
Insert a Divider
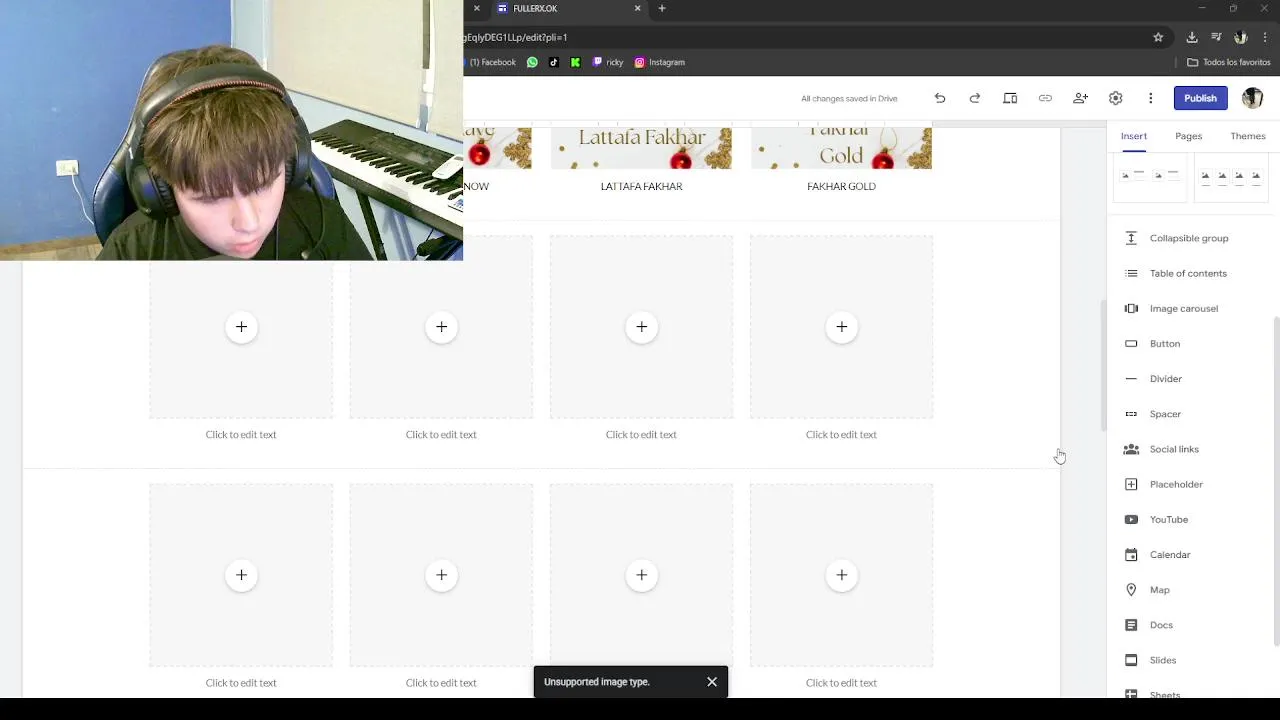point(1166,378)
